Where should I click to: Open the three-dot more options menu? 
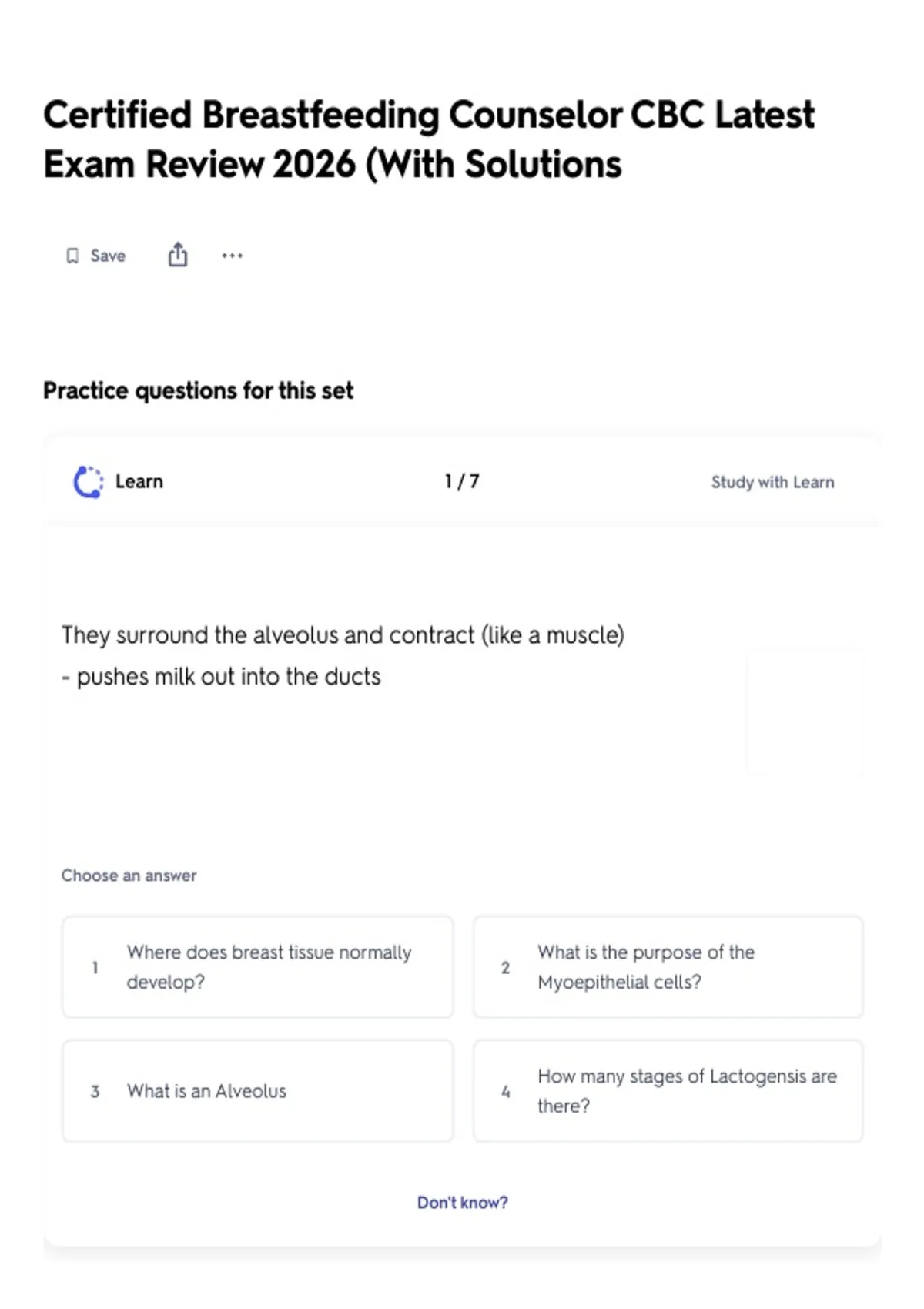tap(232, 256)
